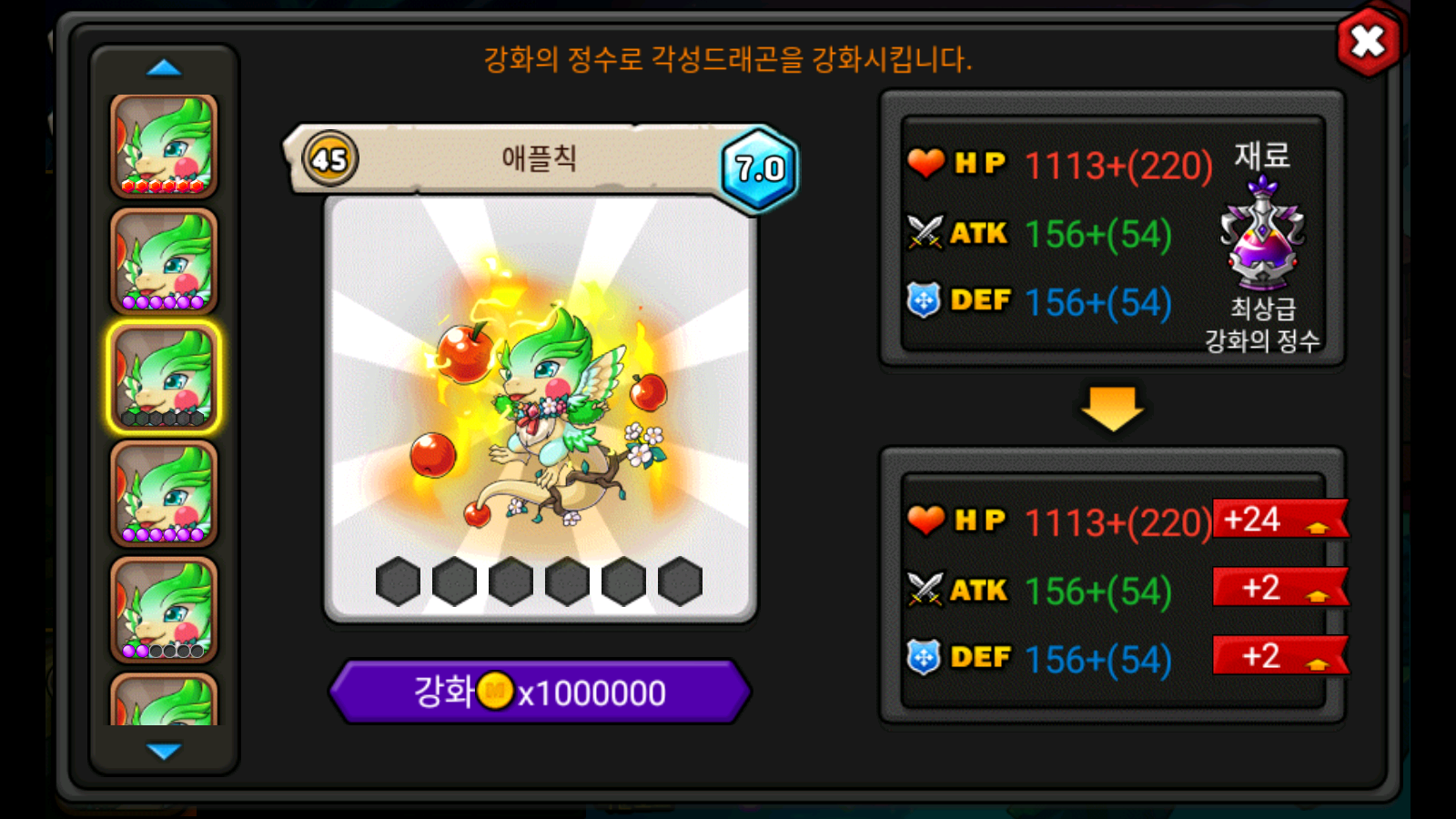Select first dragon thumbnail with red gems
The image size is (1456, 819).
[164, 147]
